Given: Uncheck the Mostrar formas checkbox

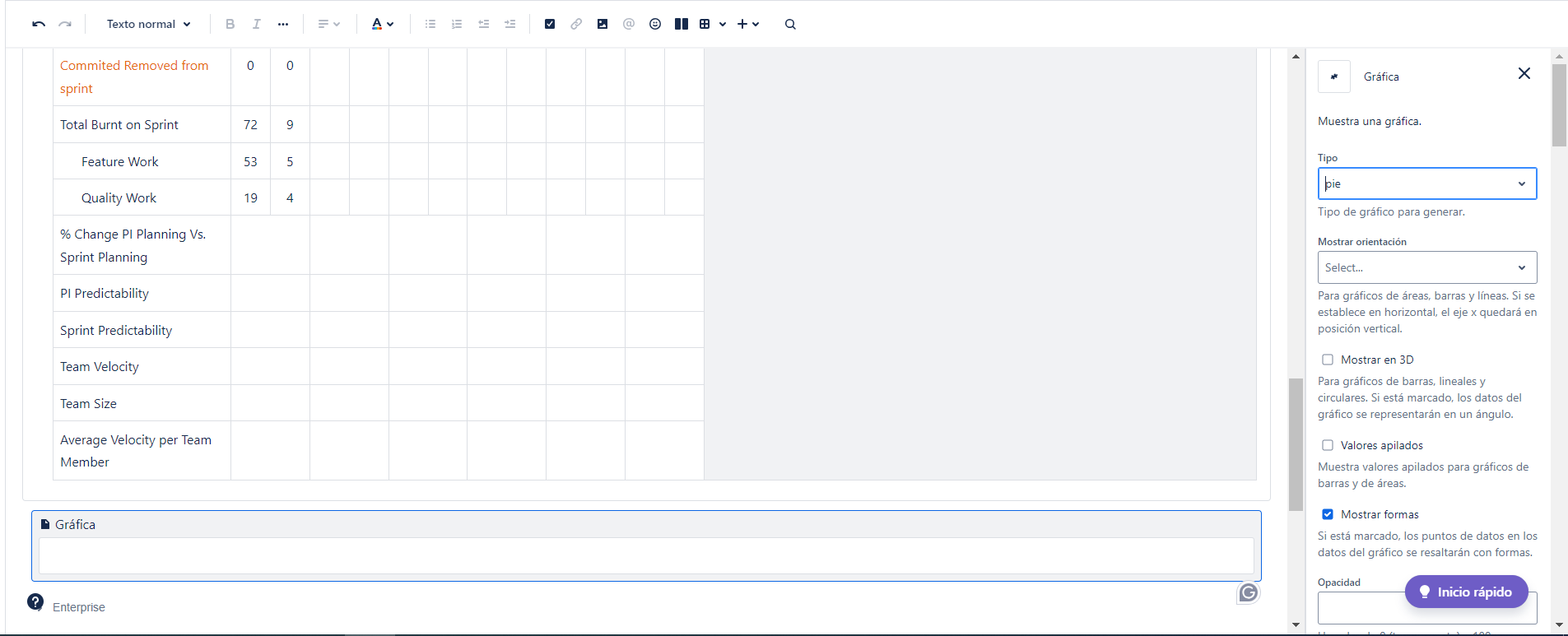Looking at the screenshot, I should [x=1328, y=514].
